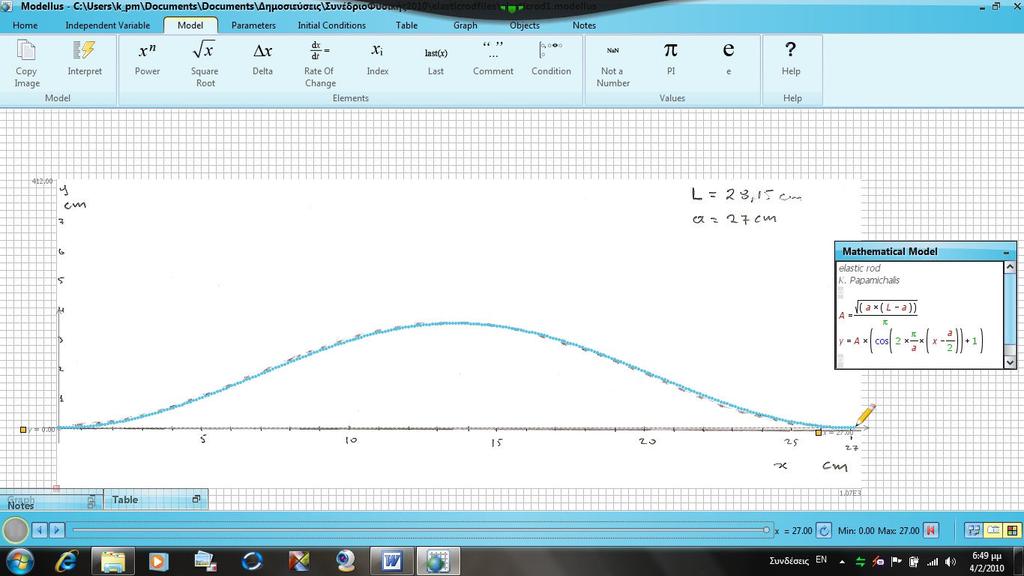Click the cosine equation for y
1024x576 pixels.
911,341
